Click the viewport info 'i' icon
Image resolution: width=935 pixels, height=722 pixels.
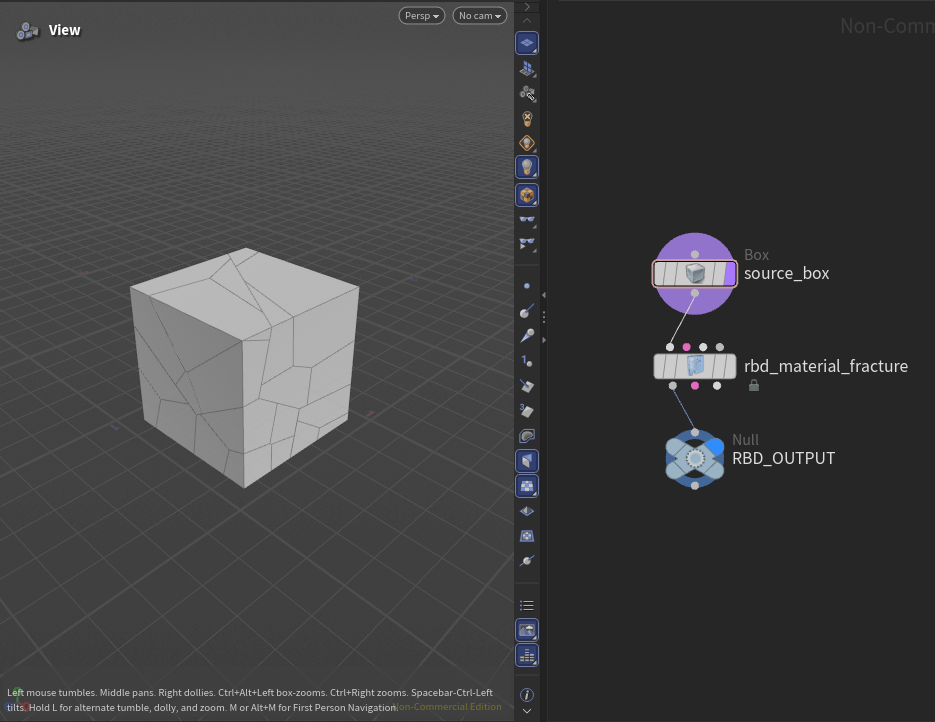(x=527, y=695)
